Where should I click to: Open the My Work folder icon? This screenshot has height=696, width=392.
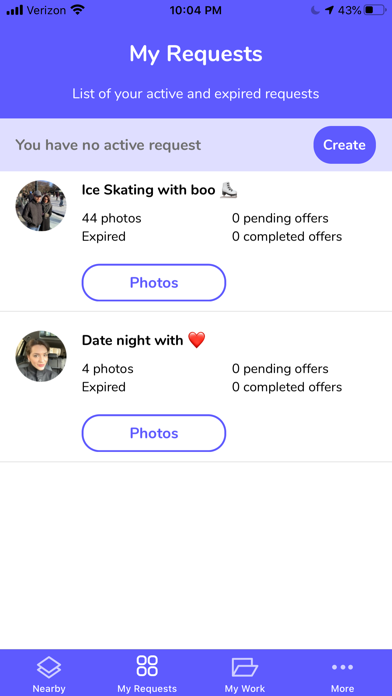pyautogui.click(x=245, y=667)
